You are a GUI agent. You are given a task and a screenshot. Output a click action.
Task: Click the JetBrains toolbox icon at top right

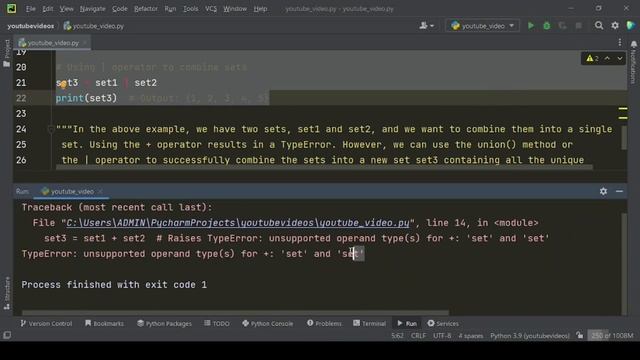[631, 26]
